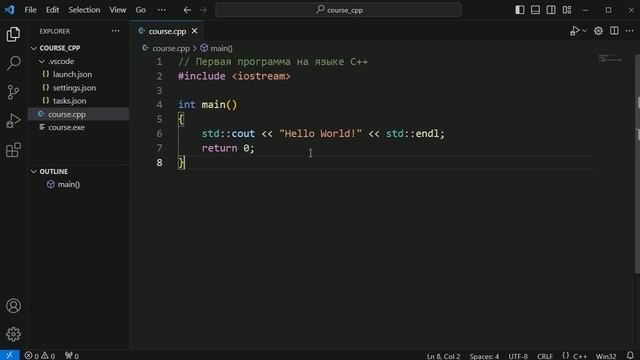Screen dimensions: 640x360
Task: Open the Selection menu
Action: click(x=84, y=10)
